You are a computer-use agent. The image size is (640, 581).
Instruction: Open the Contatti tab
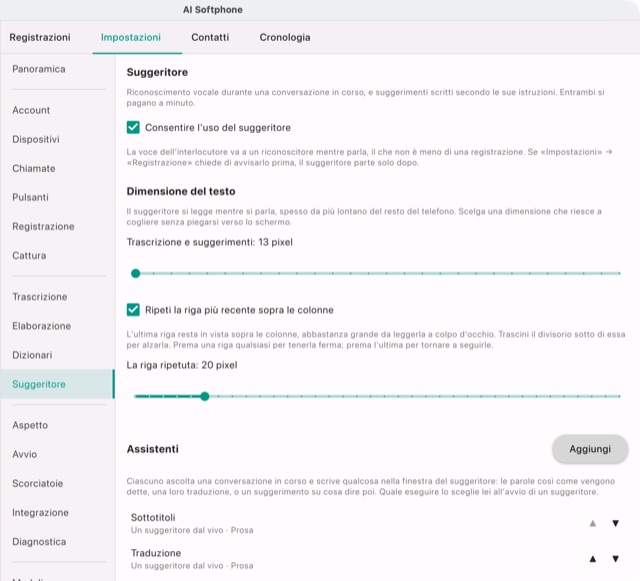tap(210, 37)
